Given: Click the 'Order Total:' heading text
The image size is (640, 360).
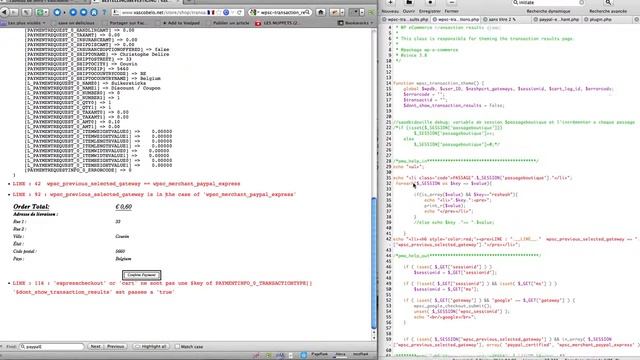Looking at the screenshot, I should [x=31, y=207].
